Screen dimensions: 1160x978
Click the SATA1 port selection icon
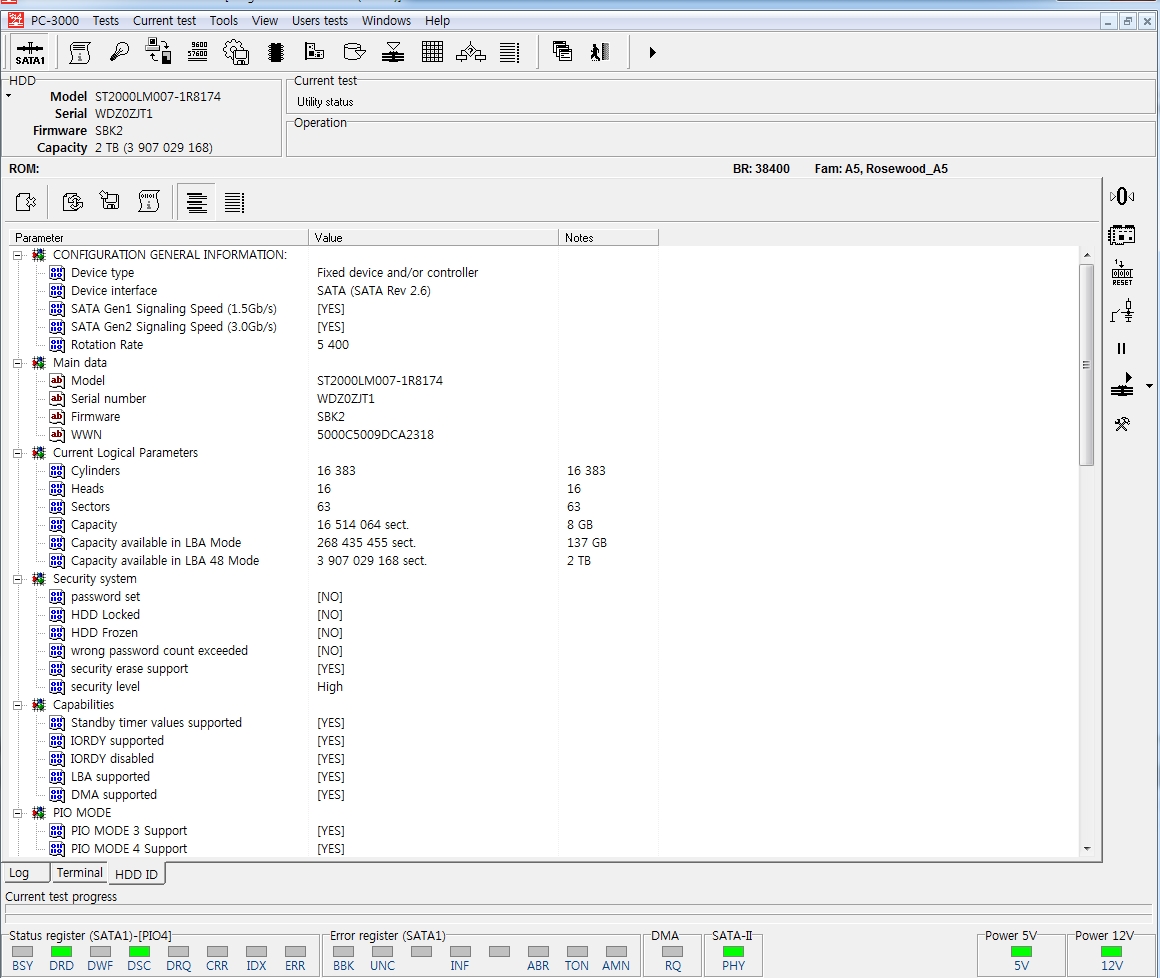[x=30, y=52]
